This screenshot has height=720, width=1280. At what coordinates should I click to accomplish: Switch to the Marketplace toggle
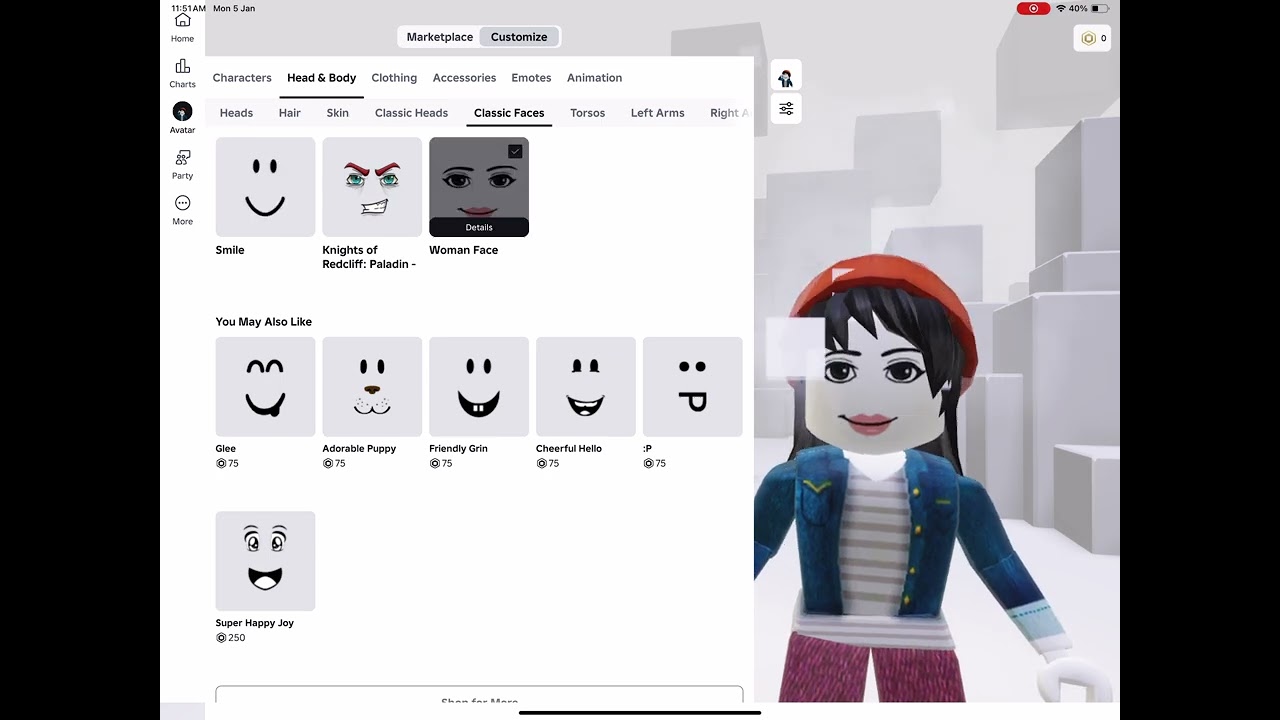440,37
